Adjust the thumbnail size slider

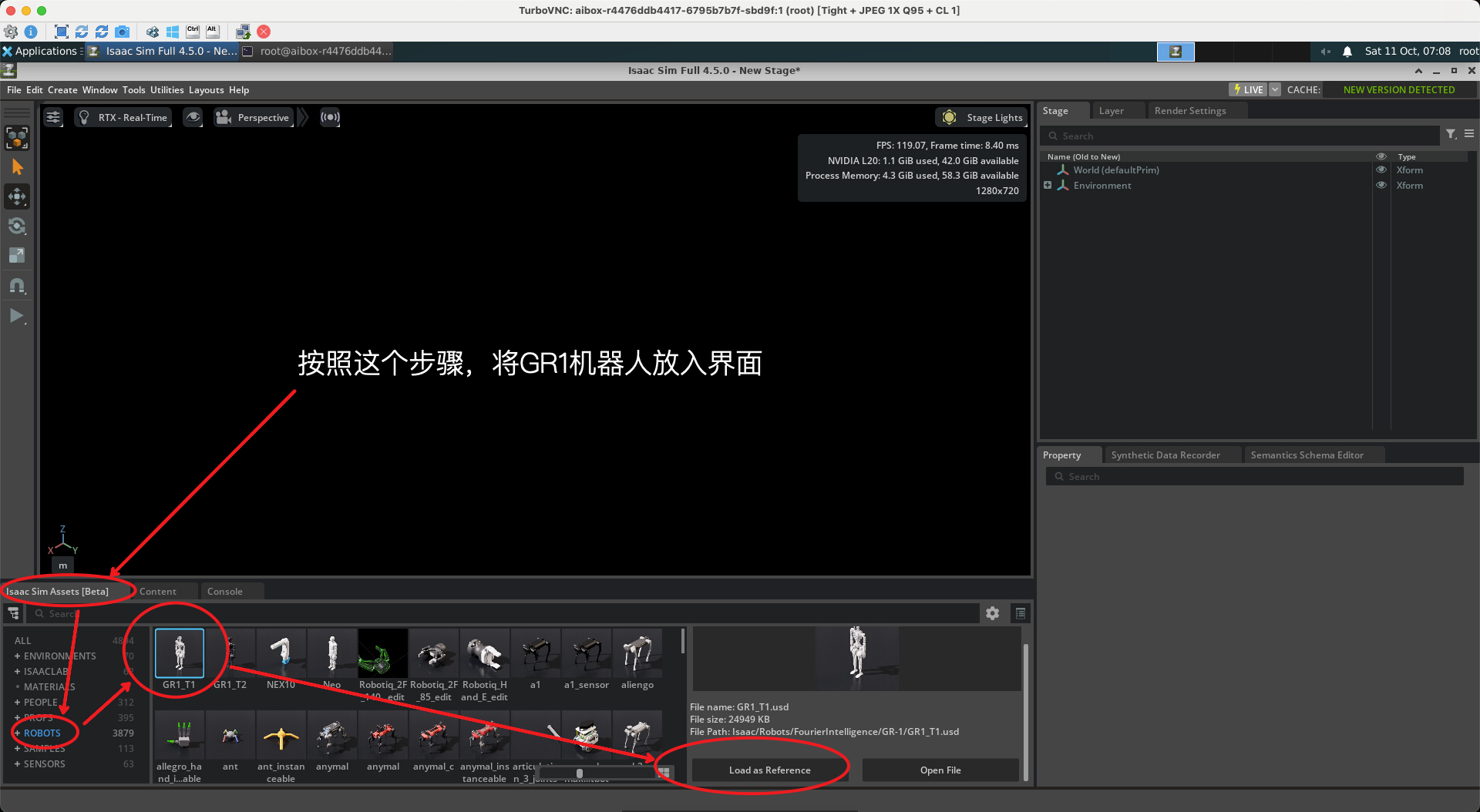pyautogui.click(x=580, y=773)
